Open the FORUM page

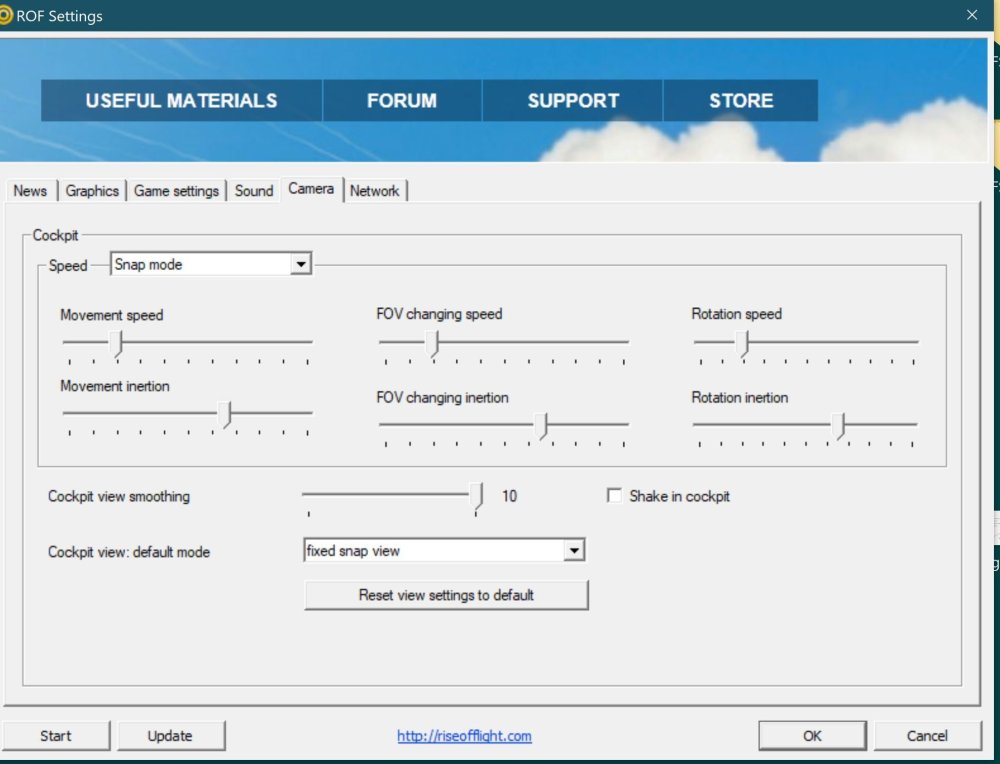[402, 100]
